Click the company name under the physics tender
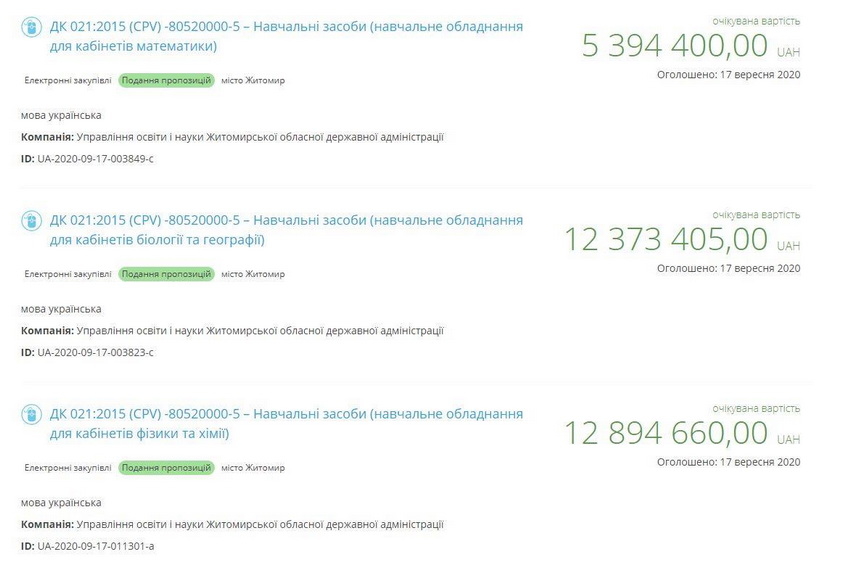This screenshot has width=850, height=569. (260, 524)
